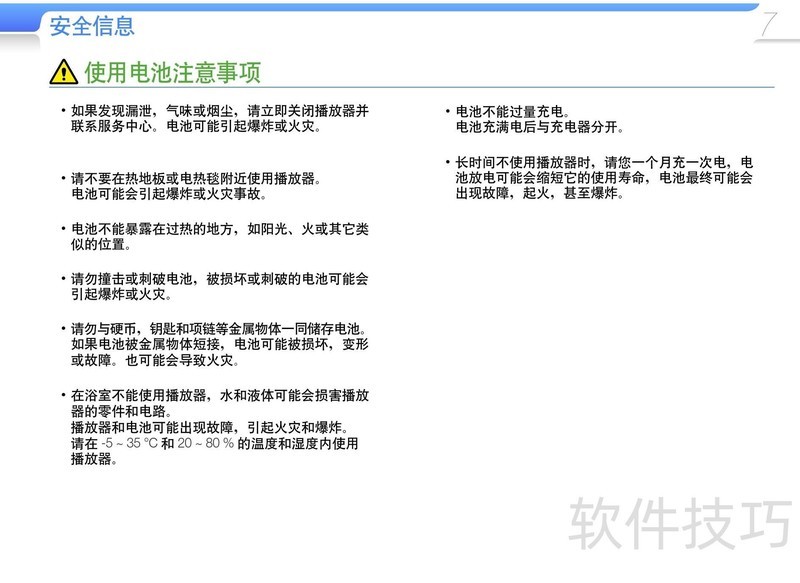Click the line starting 在浴室不能使用播放器
Image resolution: width=800 pixels, height=583 pixels.
coord(220,395)
